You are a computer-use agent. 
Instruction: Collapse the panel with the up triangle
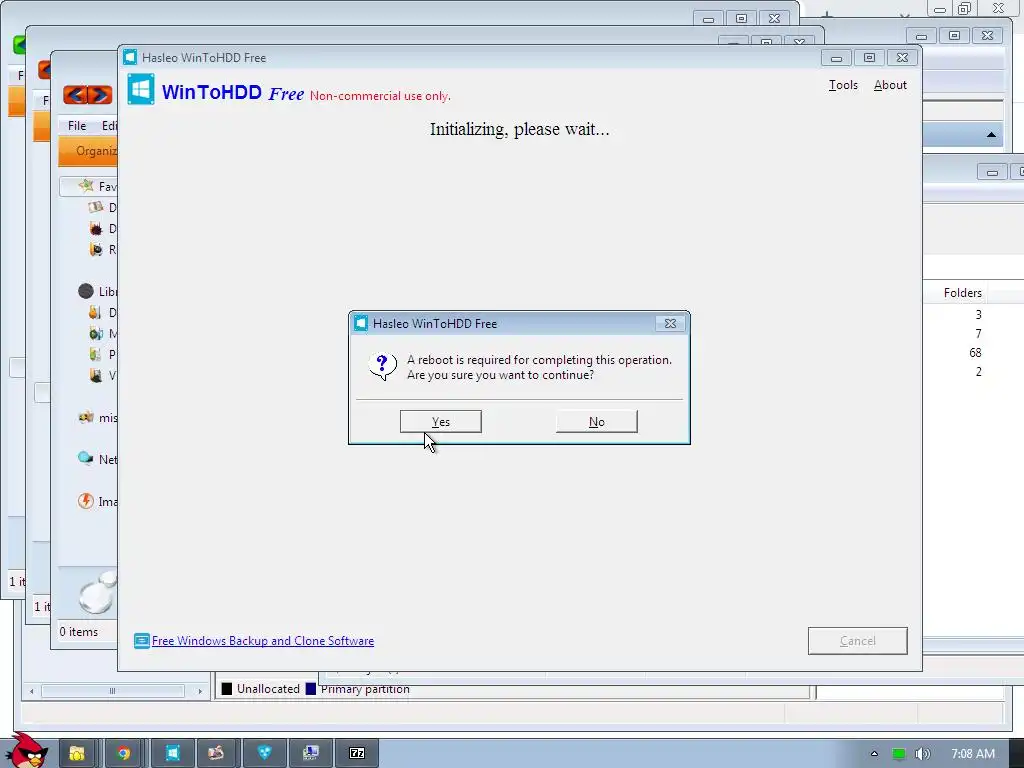click(991, 135)
